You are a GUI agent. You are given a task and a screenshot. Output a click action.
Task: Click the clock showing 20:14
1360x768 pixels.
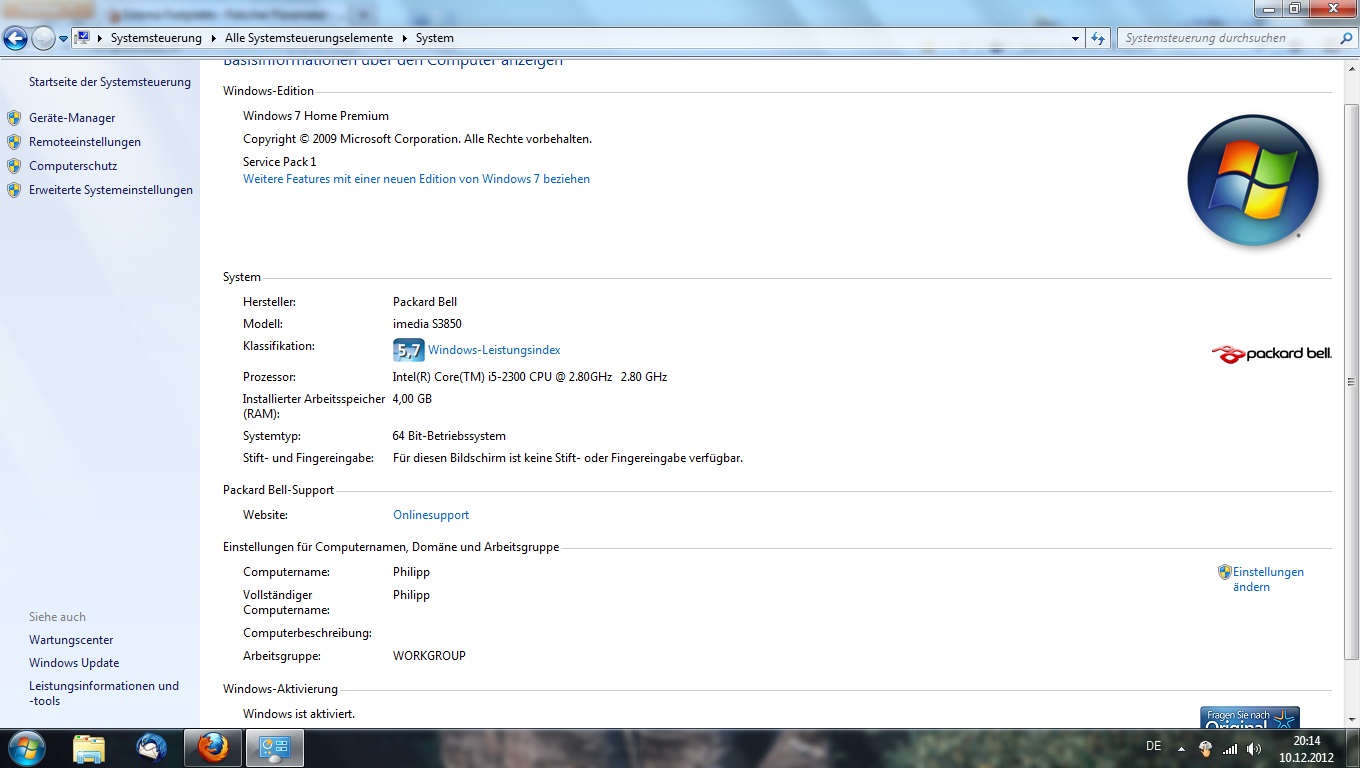pos(1306,748)
